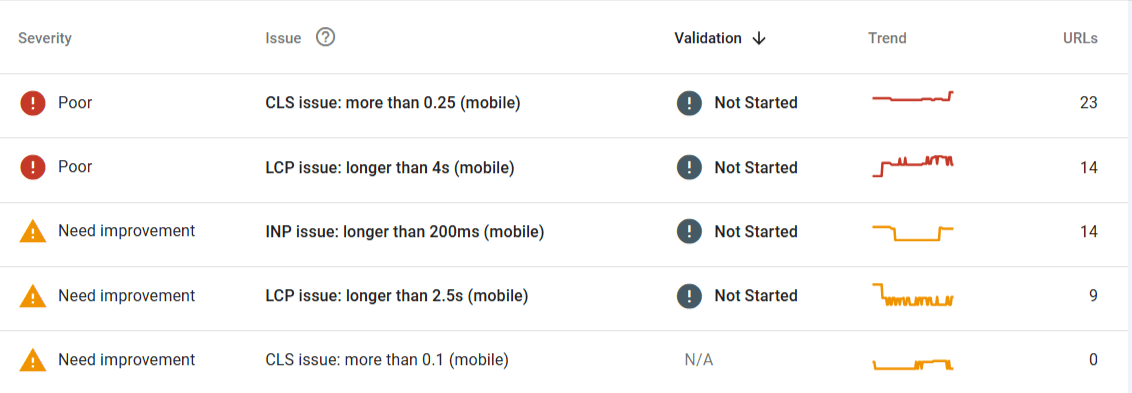Sort by the Validation column header
Viewport: 1132px width, 393px height.
[x=708, y=39]
